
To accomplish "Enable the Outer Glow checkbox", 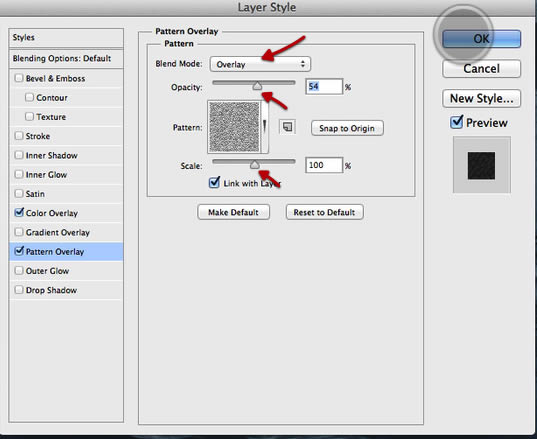I will [x=19, y=270].
